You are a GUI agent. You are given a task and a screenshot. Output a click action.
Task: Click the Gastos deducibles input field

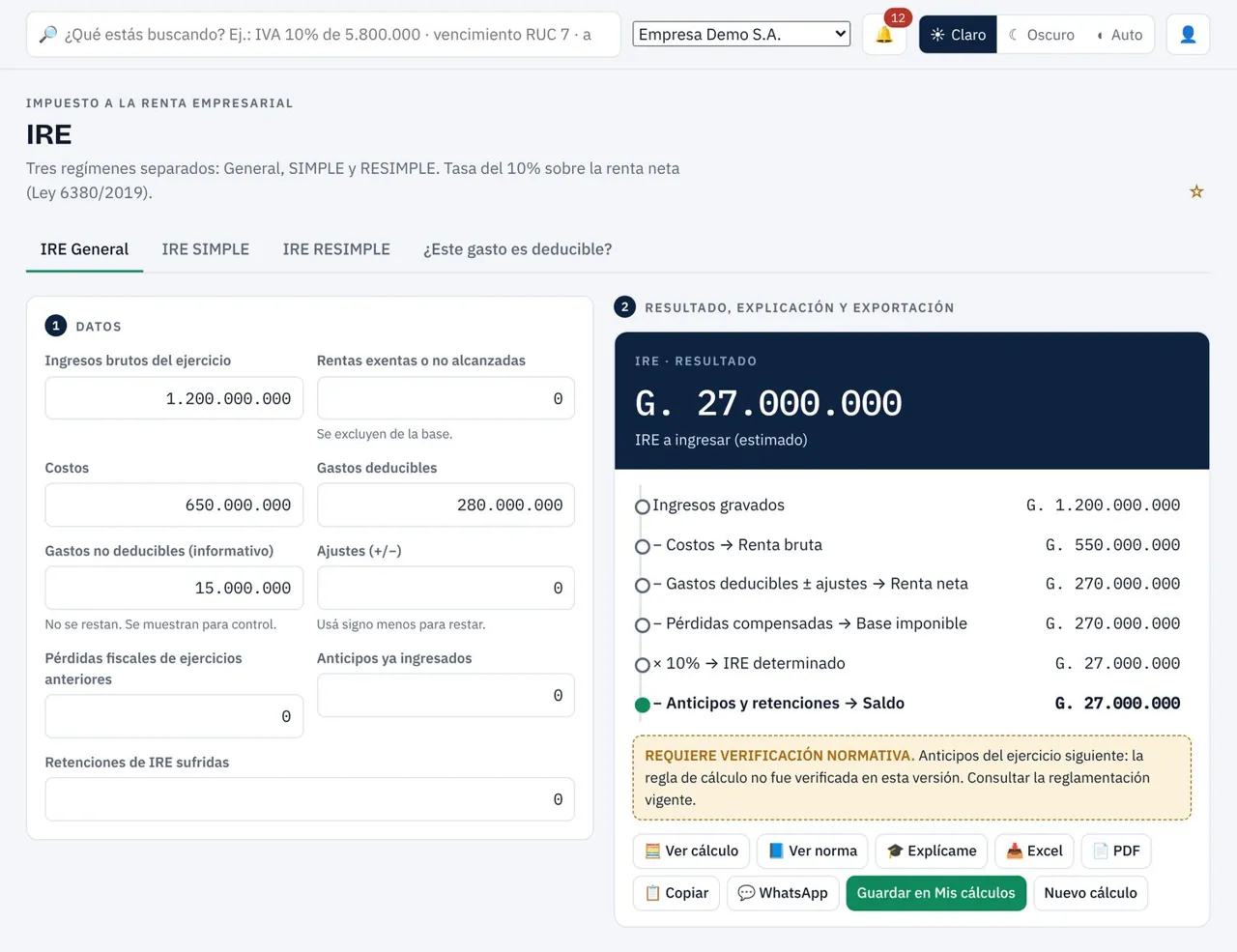pos(446,505)
